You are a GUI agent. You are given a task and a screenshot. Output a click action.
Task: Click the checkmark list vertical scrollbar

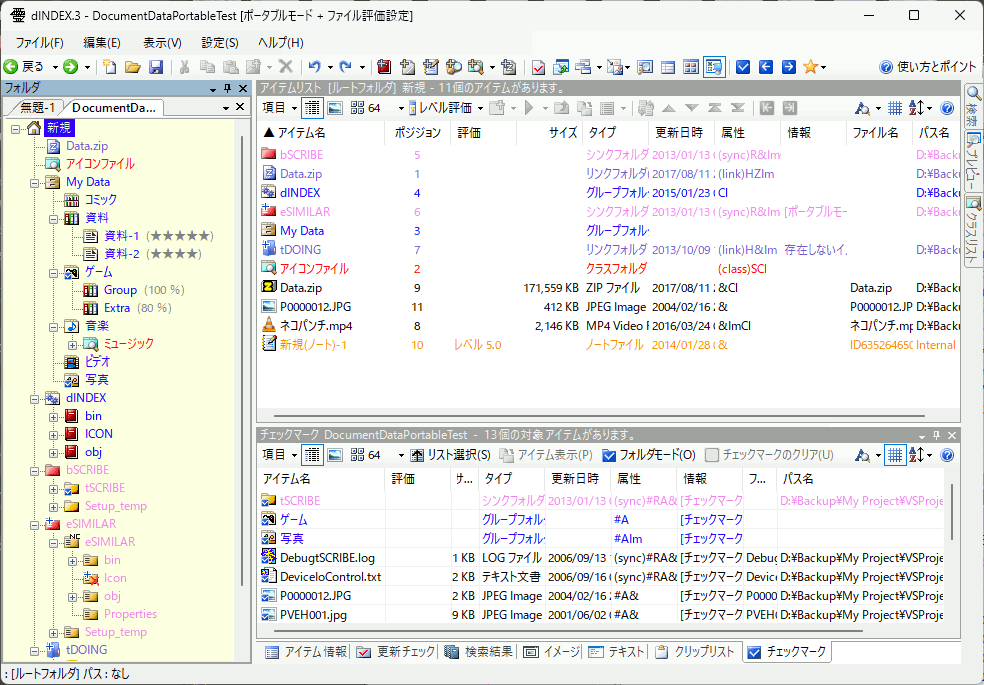click(952, 511)
